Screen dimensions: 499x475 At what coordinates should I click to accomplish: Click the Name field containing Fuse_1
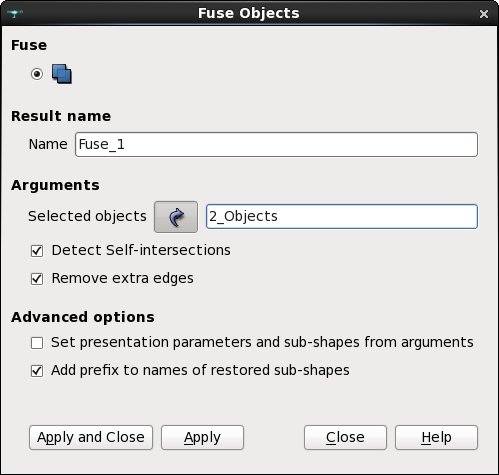point(276,144)
